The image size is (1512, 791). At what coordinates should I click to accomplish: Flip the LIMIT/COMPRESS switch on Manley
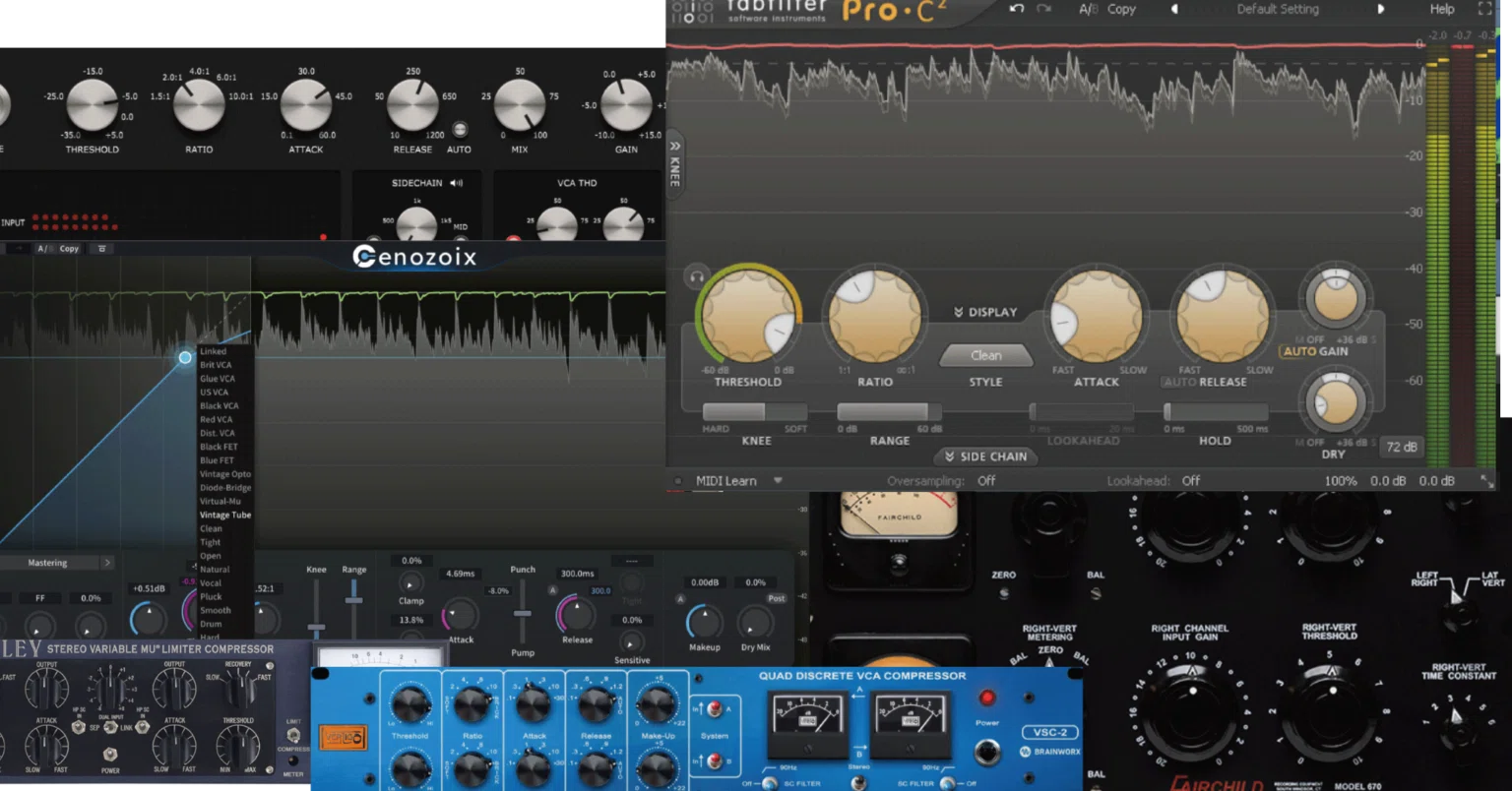(292, 736)
